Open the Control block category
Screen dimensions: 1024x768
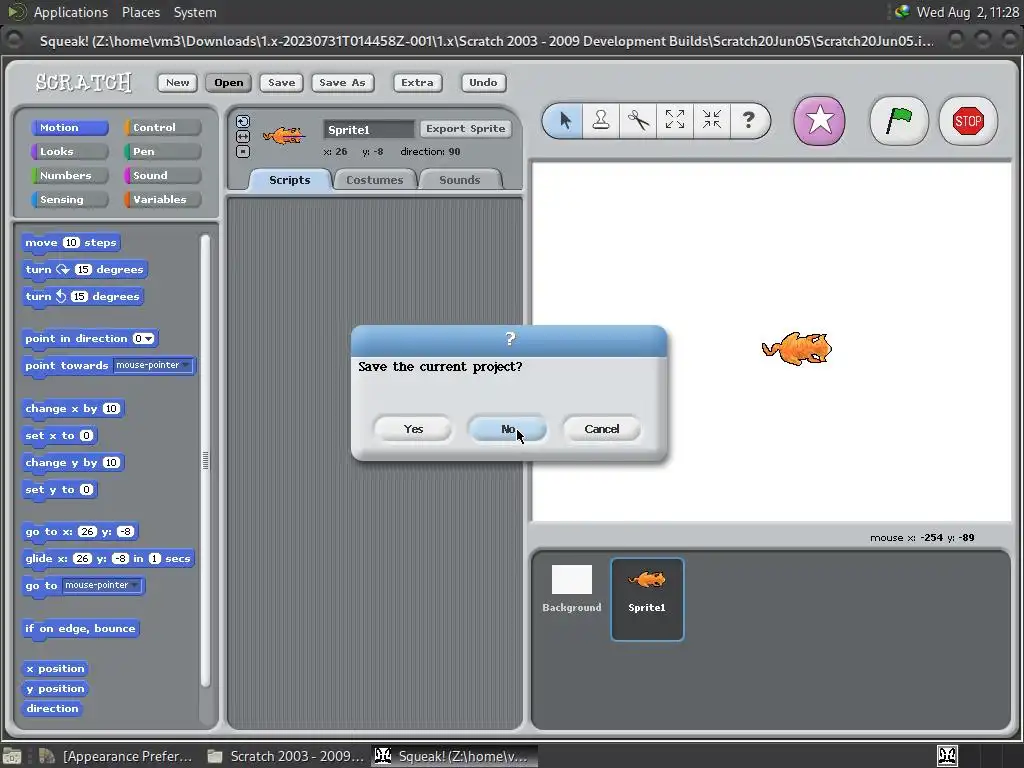162,127
